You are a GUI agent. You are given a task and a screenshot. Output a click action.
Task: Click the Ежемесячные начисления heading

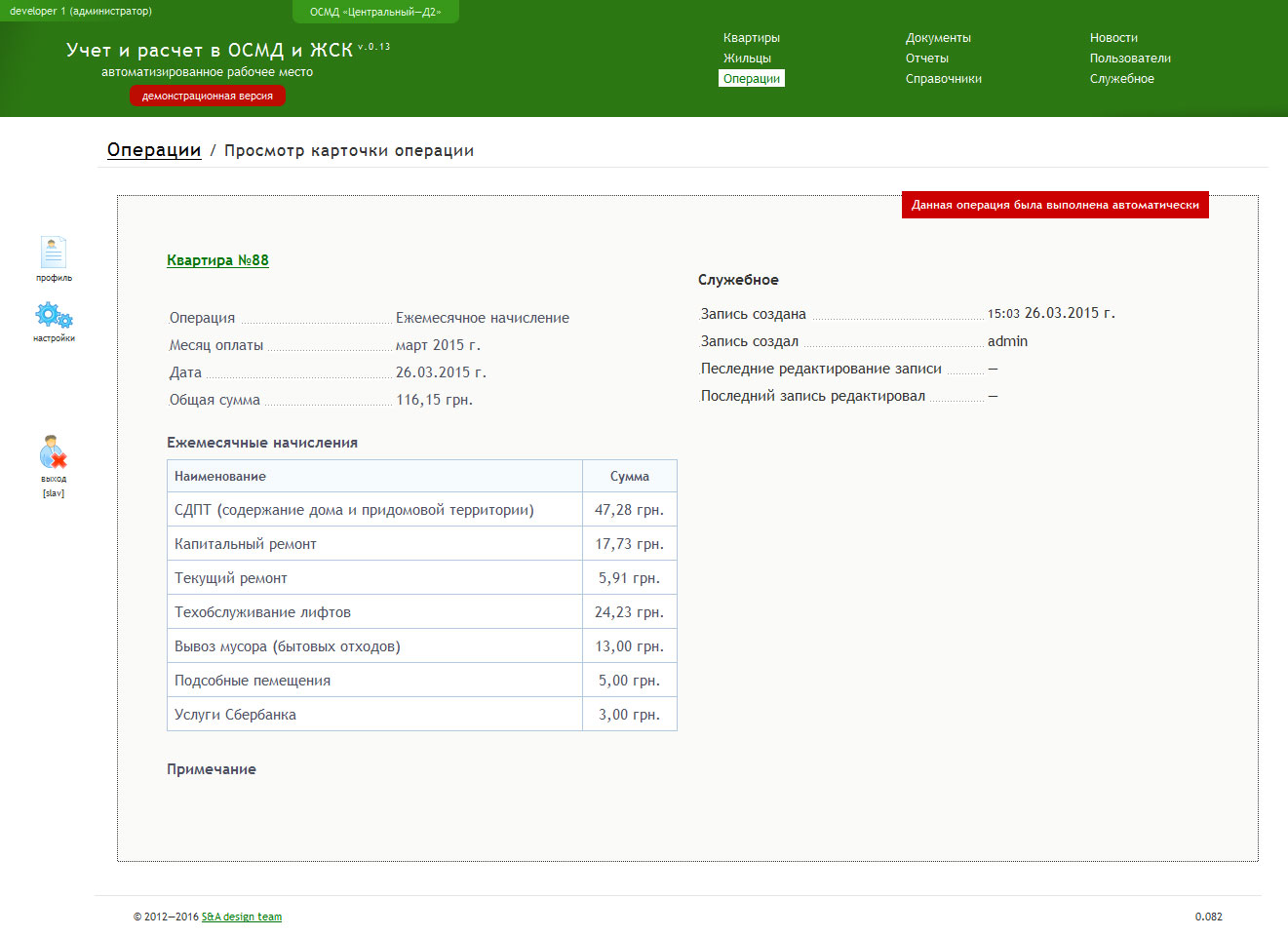coord(262,443)
